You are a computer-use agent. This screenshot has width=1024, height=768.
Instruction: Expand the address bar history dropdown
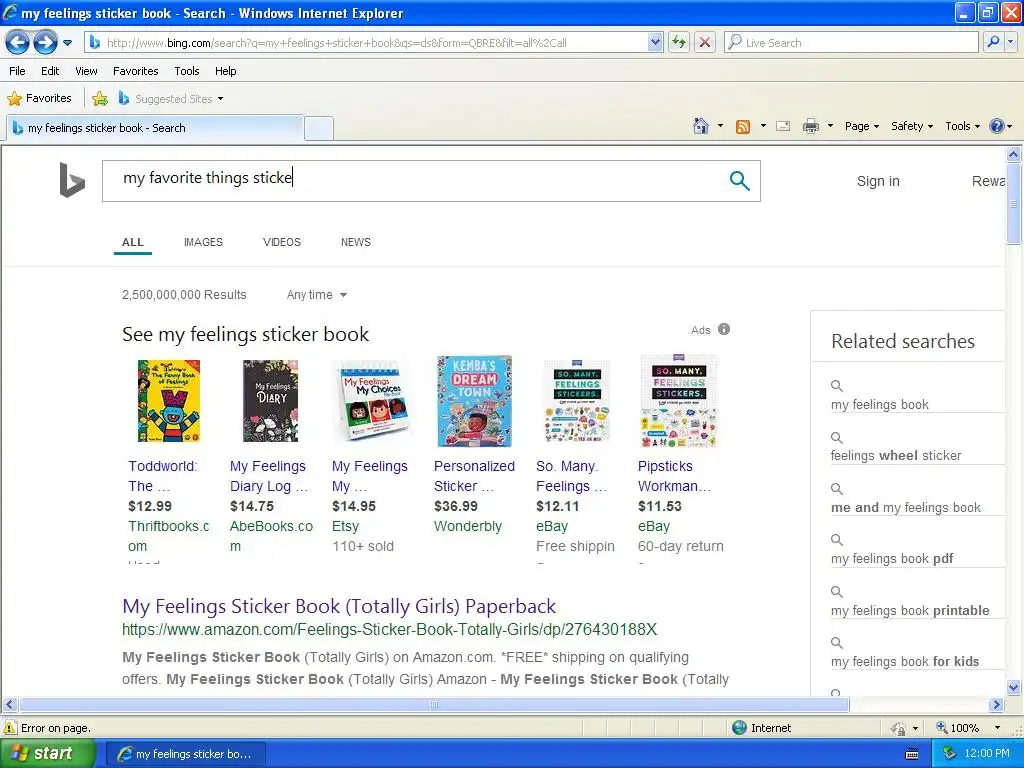(x=655, y=42)
